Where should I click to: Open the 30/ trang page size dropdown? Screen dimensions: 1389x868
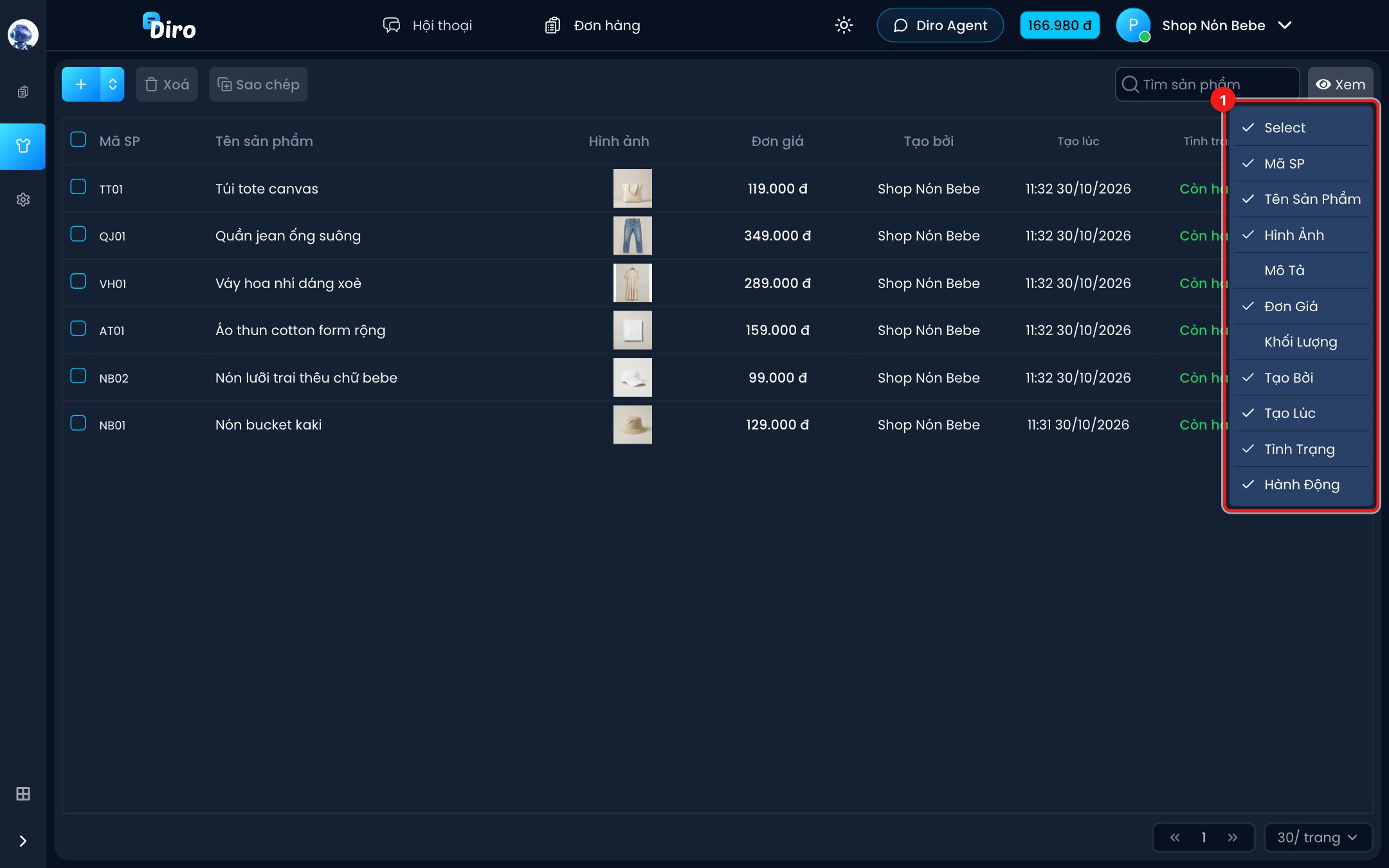[x=1318, y=837]
